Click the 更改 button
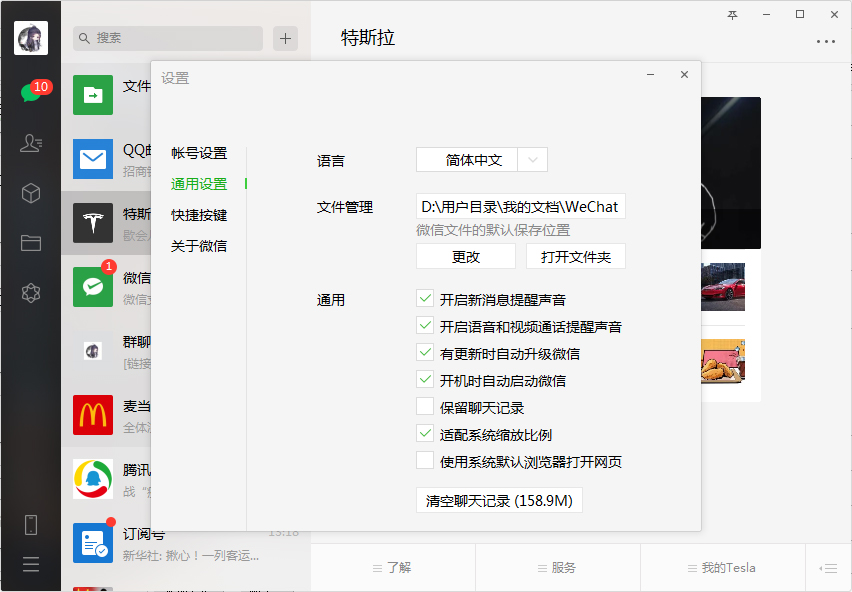 coord(465,256)
